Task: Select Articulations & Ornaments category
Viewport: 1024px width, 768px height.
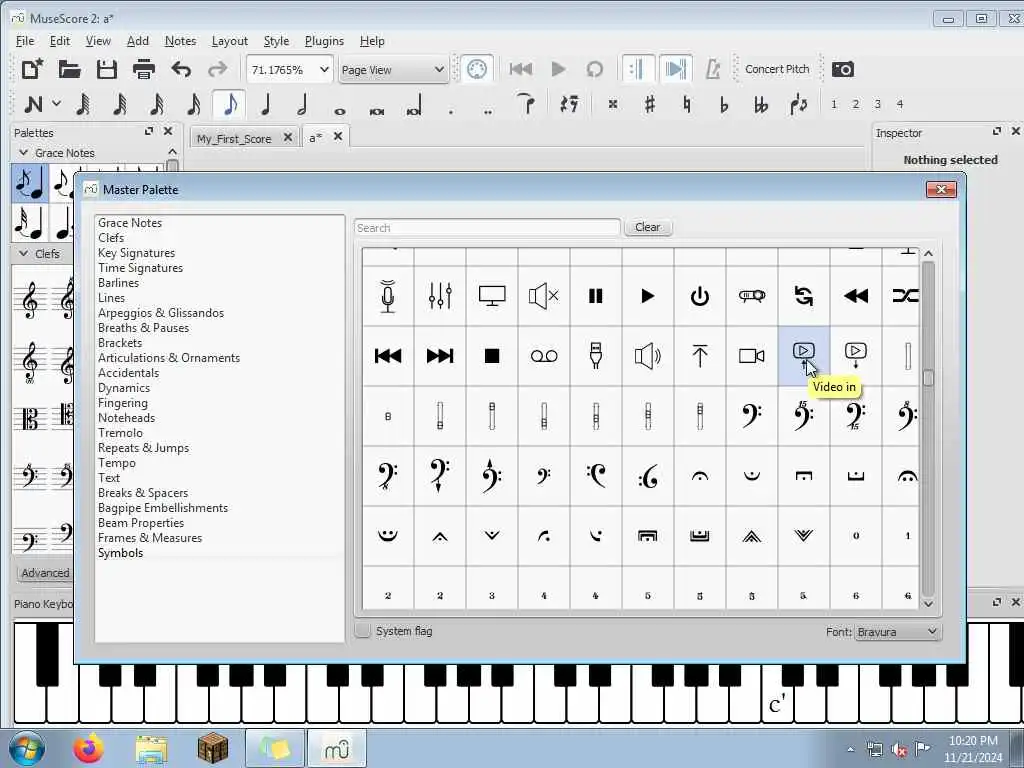Action: [x=168, y=358]
